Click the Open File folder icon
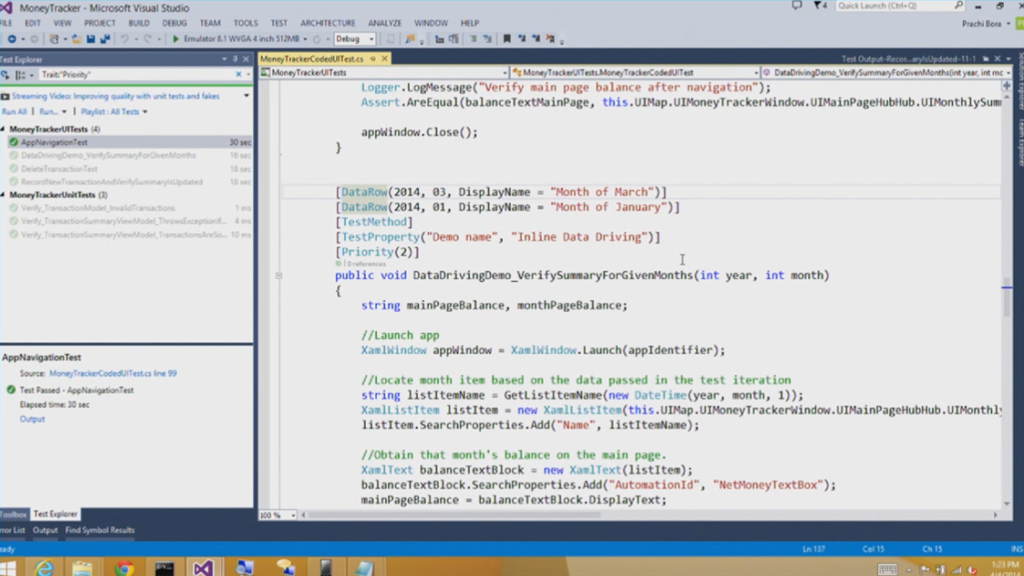 click(76, 39)
